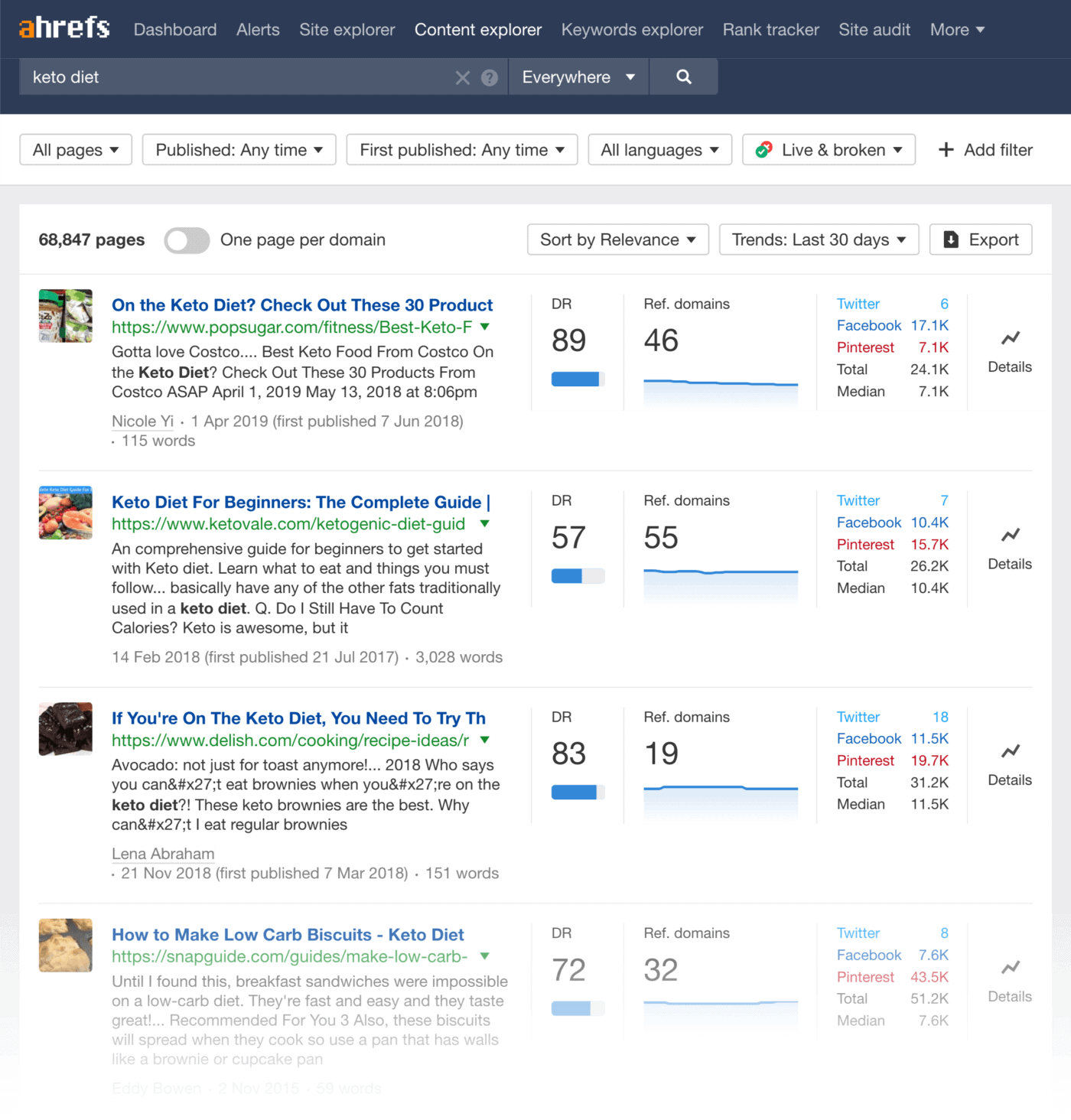Open Published: Any time dropdown
The height and width of the screenshot is (1120, 1071).
239,150
